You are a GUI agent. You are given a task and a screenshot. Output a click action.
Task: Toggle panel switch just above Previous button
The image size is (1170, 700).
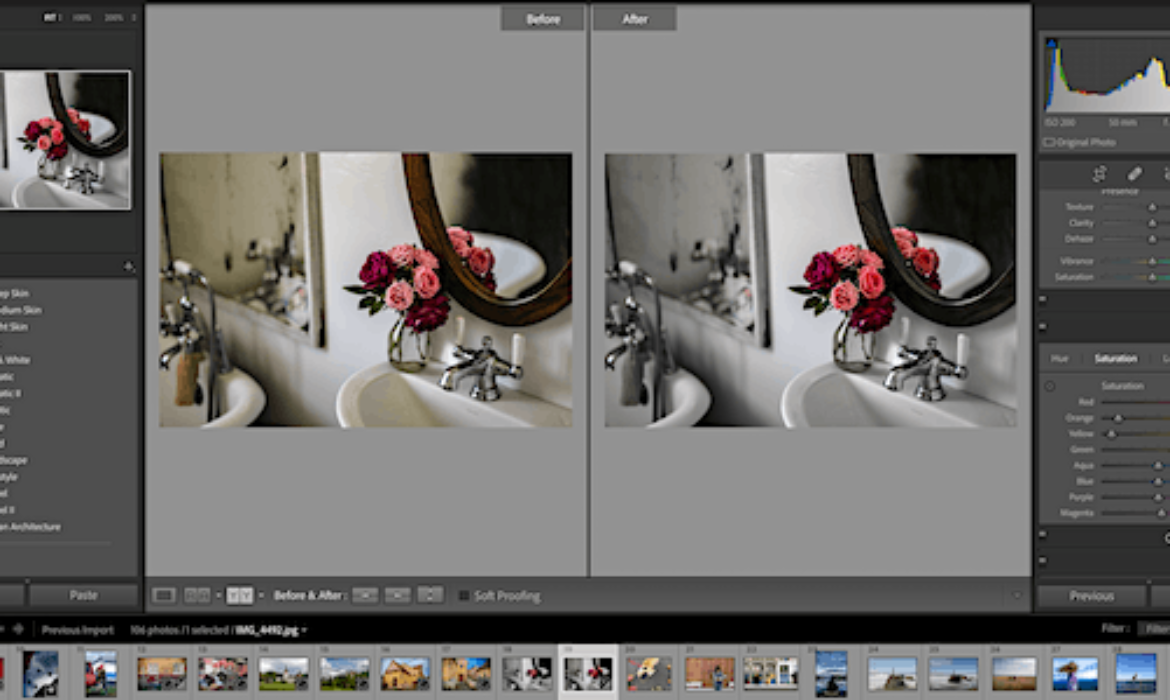[1043, 560]
